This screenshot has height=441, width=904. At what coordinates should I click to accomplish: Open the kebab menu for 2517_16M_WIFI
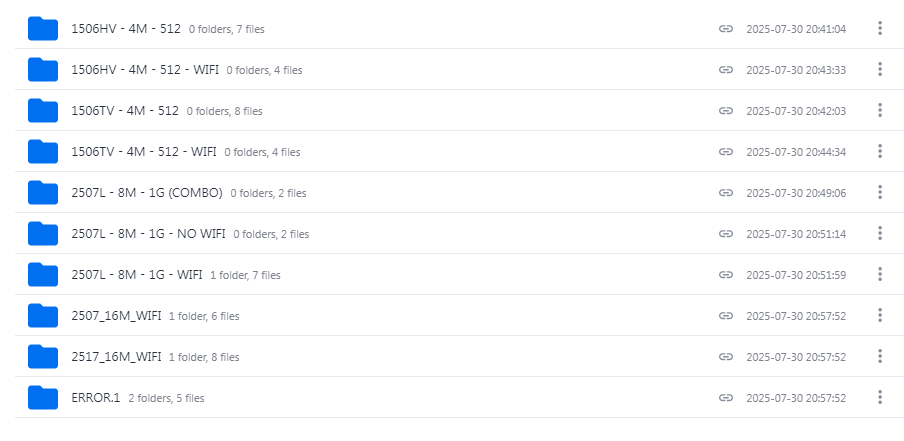(880, 356)
